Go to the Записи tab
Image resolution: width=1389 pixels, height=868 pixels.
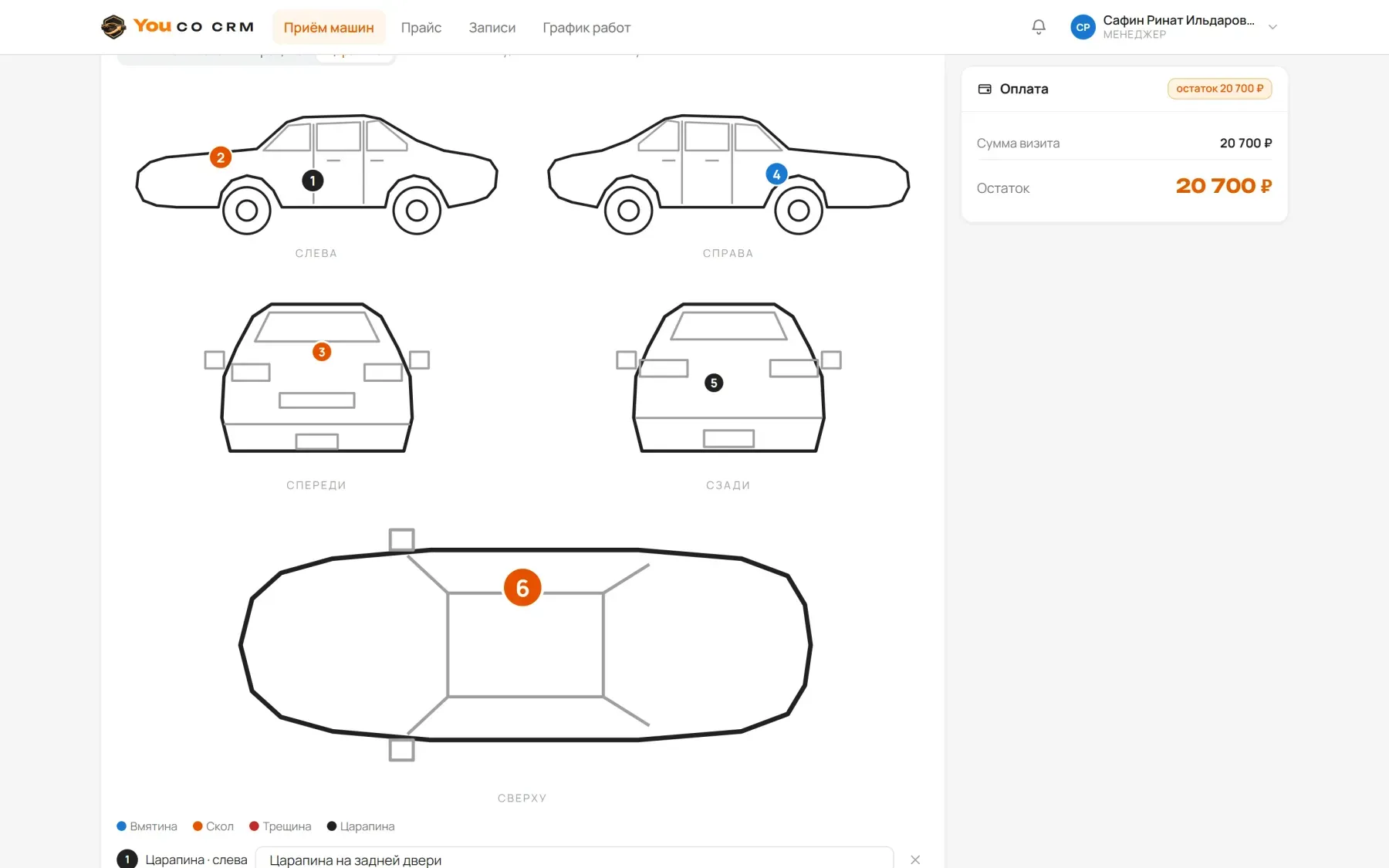click(492, 27)
